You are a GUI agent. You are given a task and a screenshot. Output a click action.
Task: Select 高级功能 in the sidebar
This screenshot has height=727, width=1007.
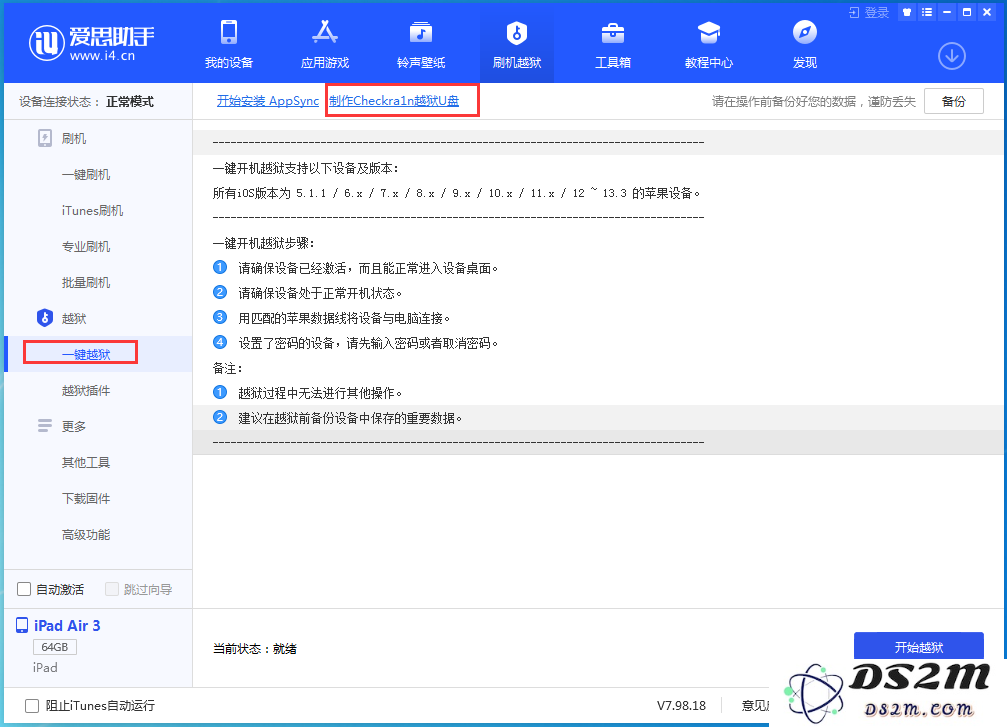pyautogui.click(x=86, y=534)
